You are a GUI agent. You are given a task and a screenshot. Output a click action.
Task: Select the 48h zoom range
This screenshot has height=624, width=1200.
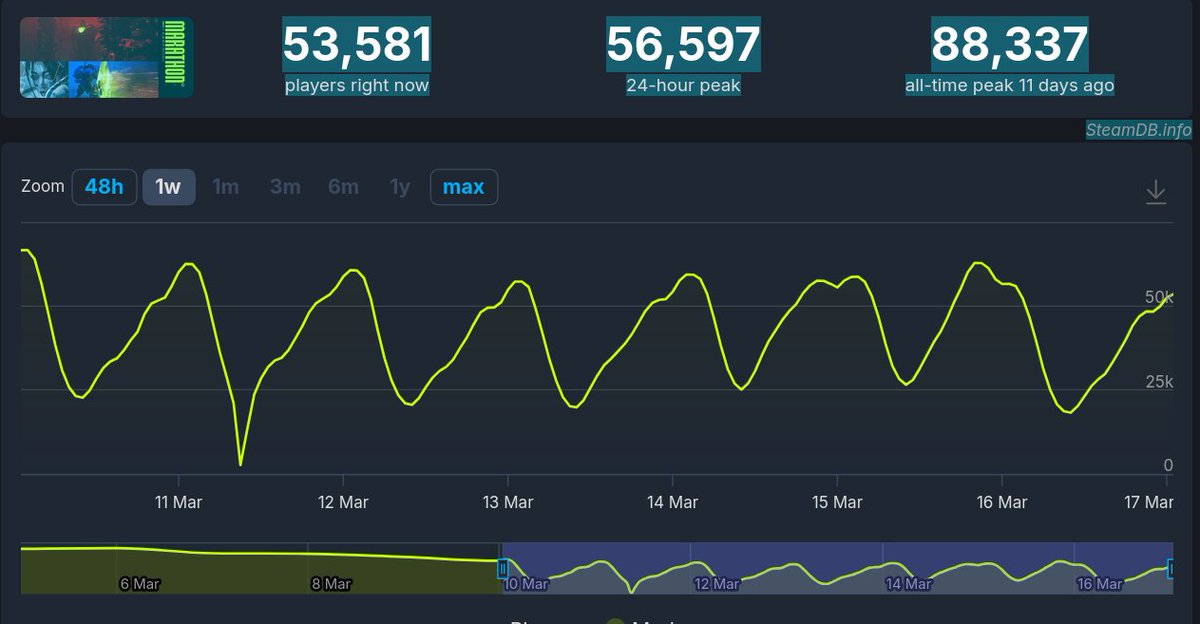(104, 187)
